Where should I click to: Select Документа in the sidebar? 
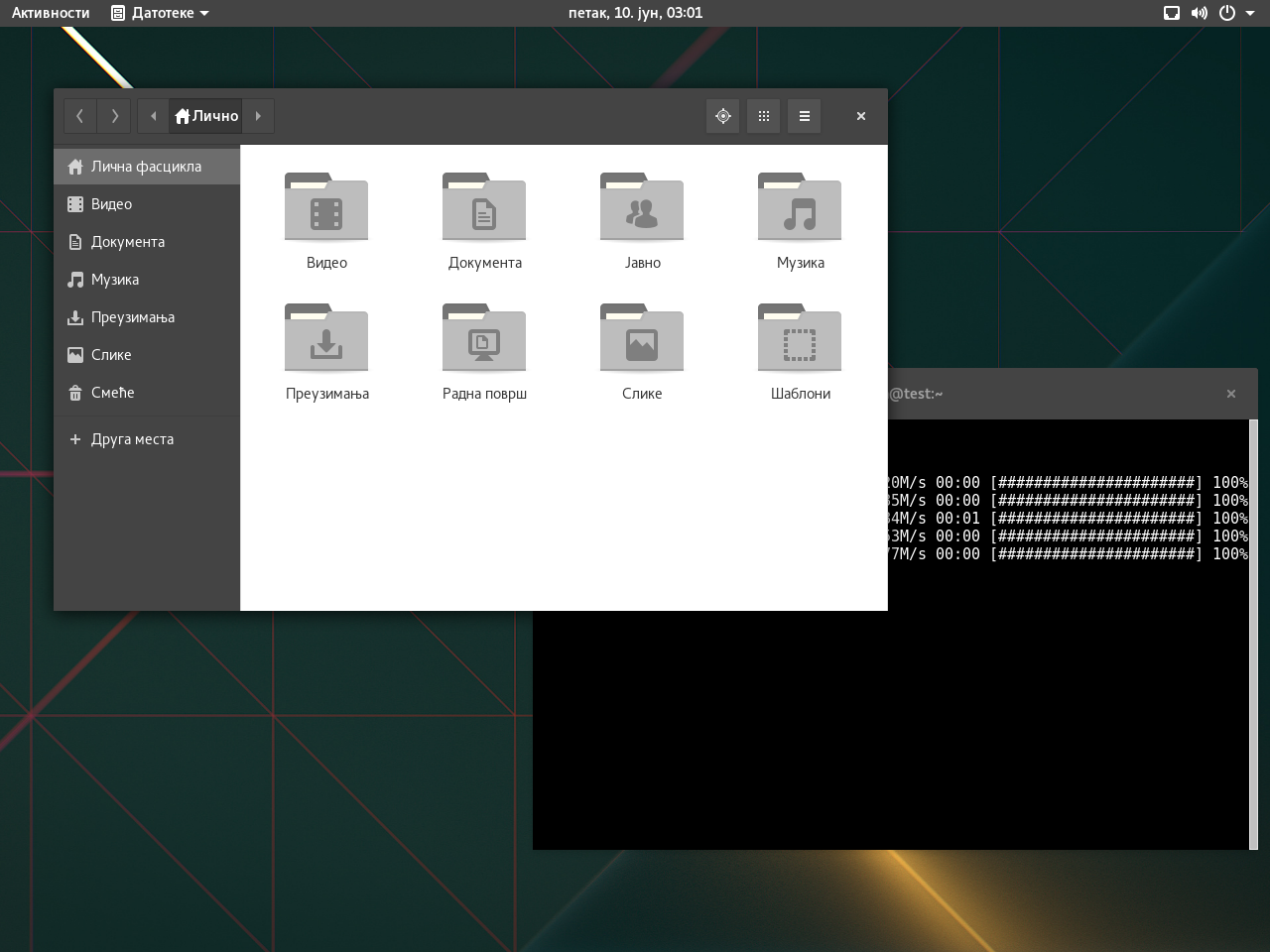coord(147,242)
